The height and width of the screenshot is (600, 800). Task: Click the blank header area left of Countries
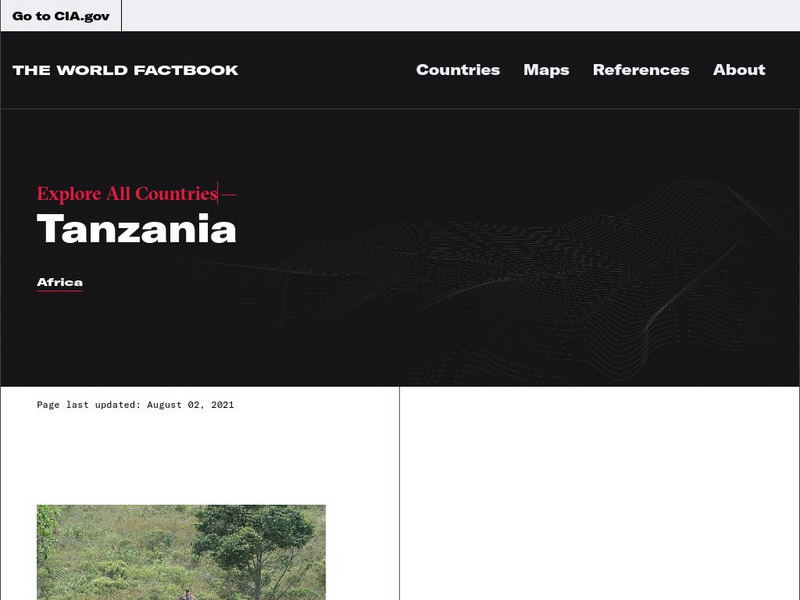pos(327,70)
